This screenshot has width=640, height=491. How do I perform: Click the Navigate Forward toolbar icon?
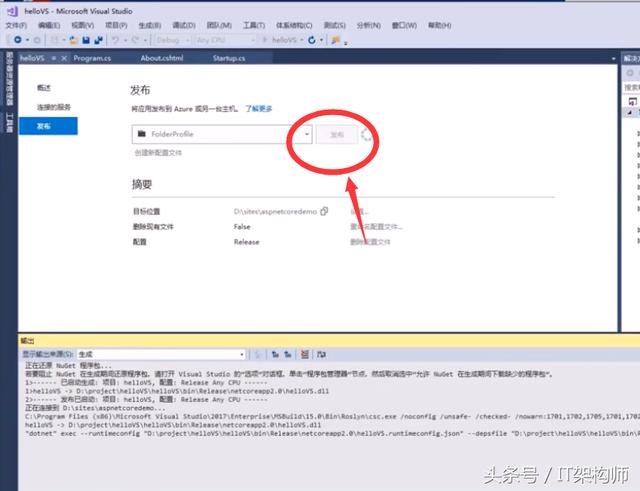coord(37,40)
